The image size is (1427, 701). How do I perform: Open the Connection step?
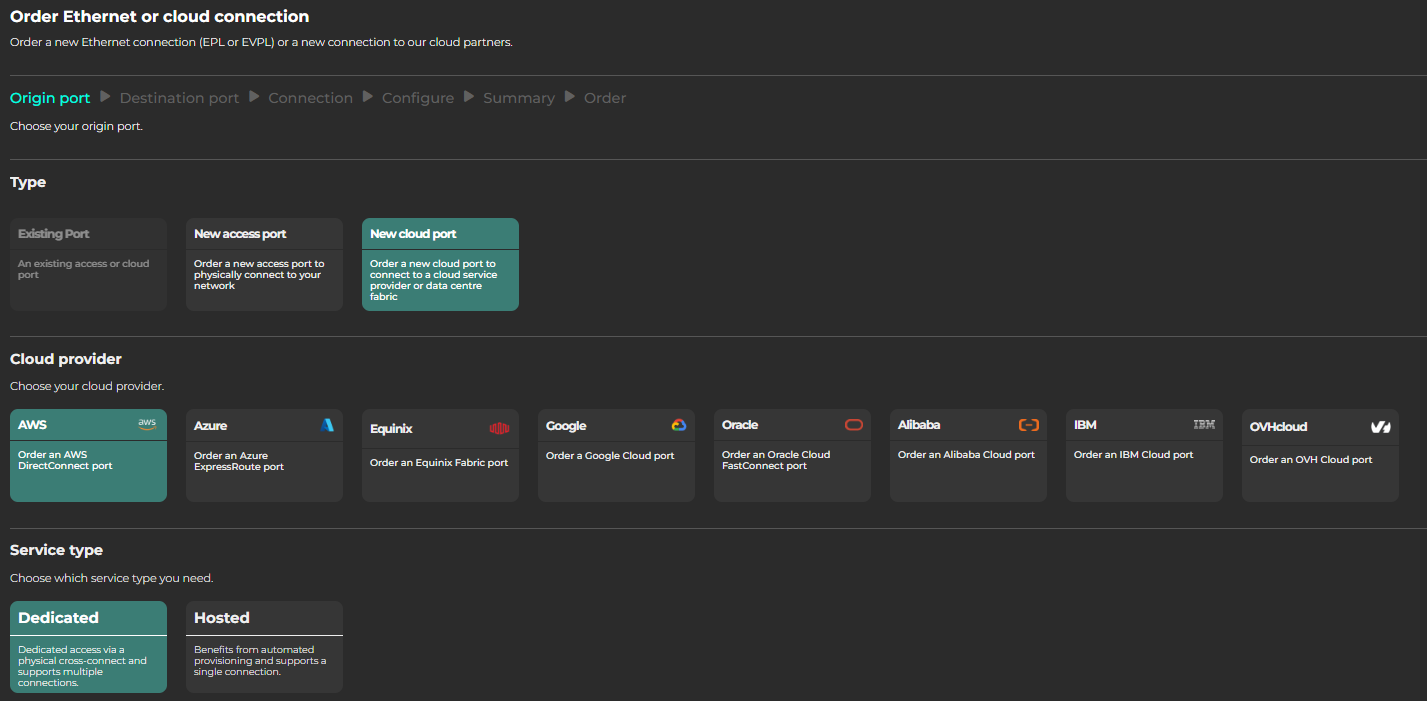310,98
